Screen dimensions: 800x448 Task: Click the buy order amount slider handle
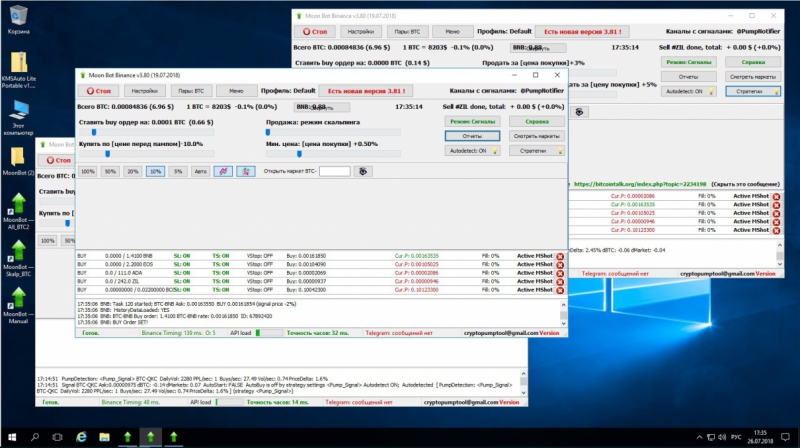(x=94, y=132)
